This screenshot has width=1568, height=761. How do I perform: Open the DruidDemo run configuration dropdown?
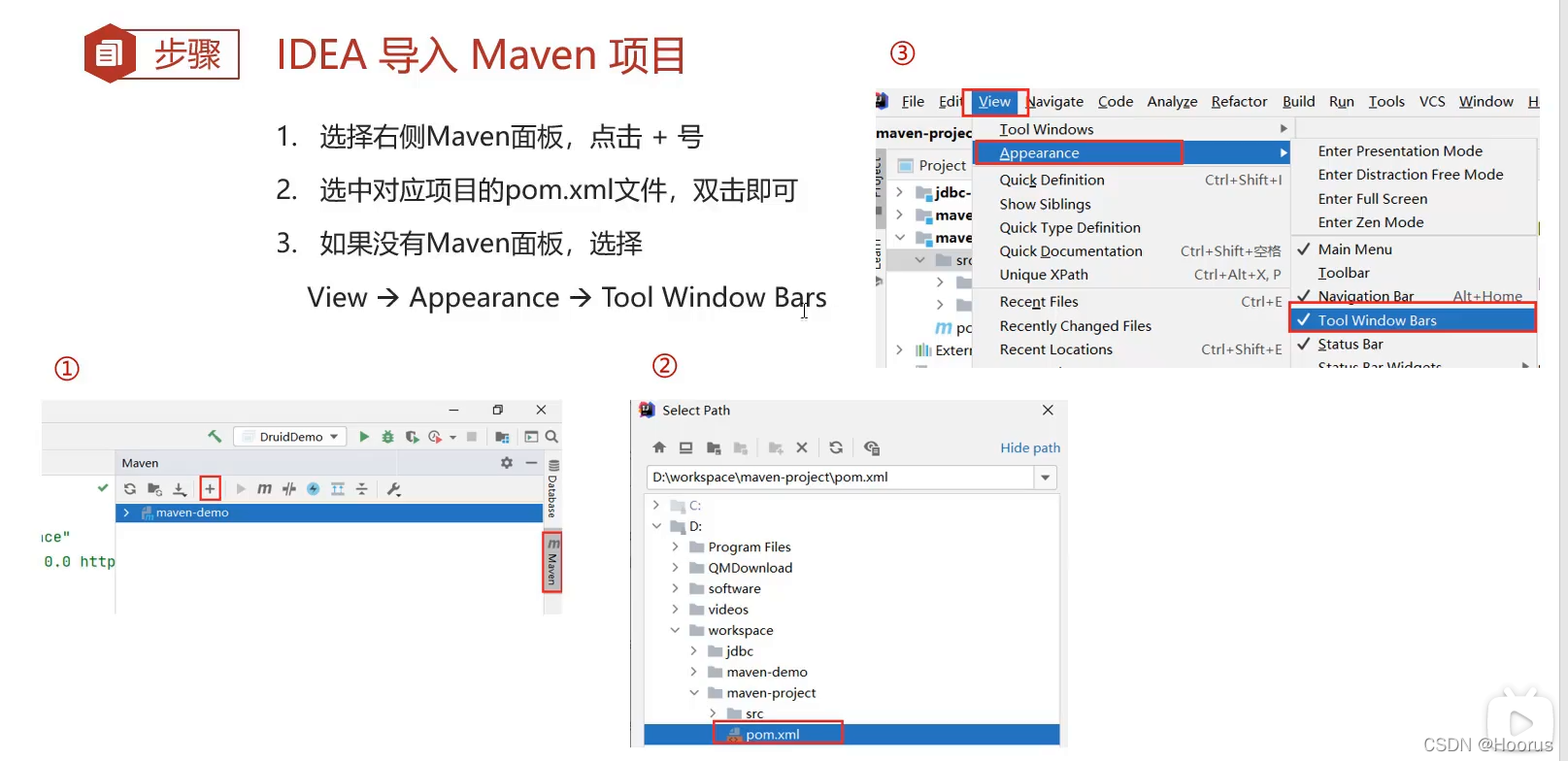click(x=290, y=437)
